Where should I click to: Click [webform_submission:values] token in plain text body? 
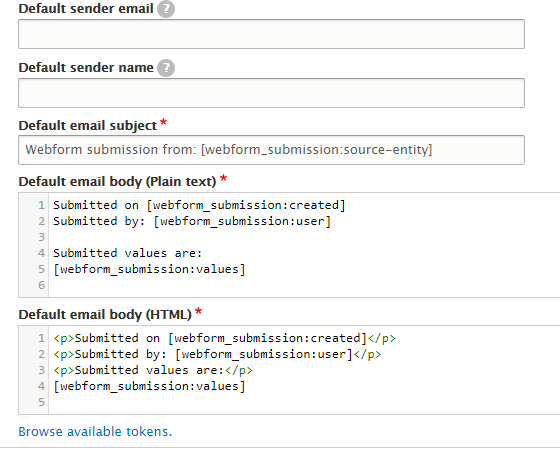(x=149, y=269)
